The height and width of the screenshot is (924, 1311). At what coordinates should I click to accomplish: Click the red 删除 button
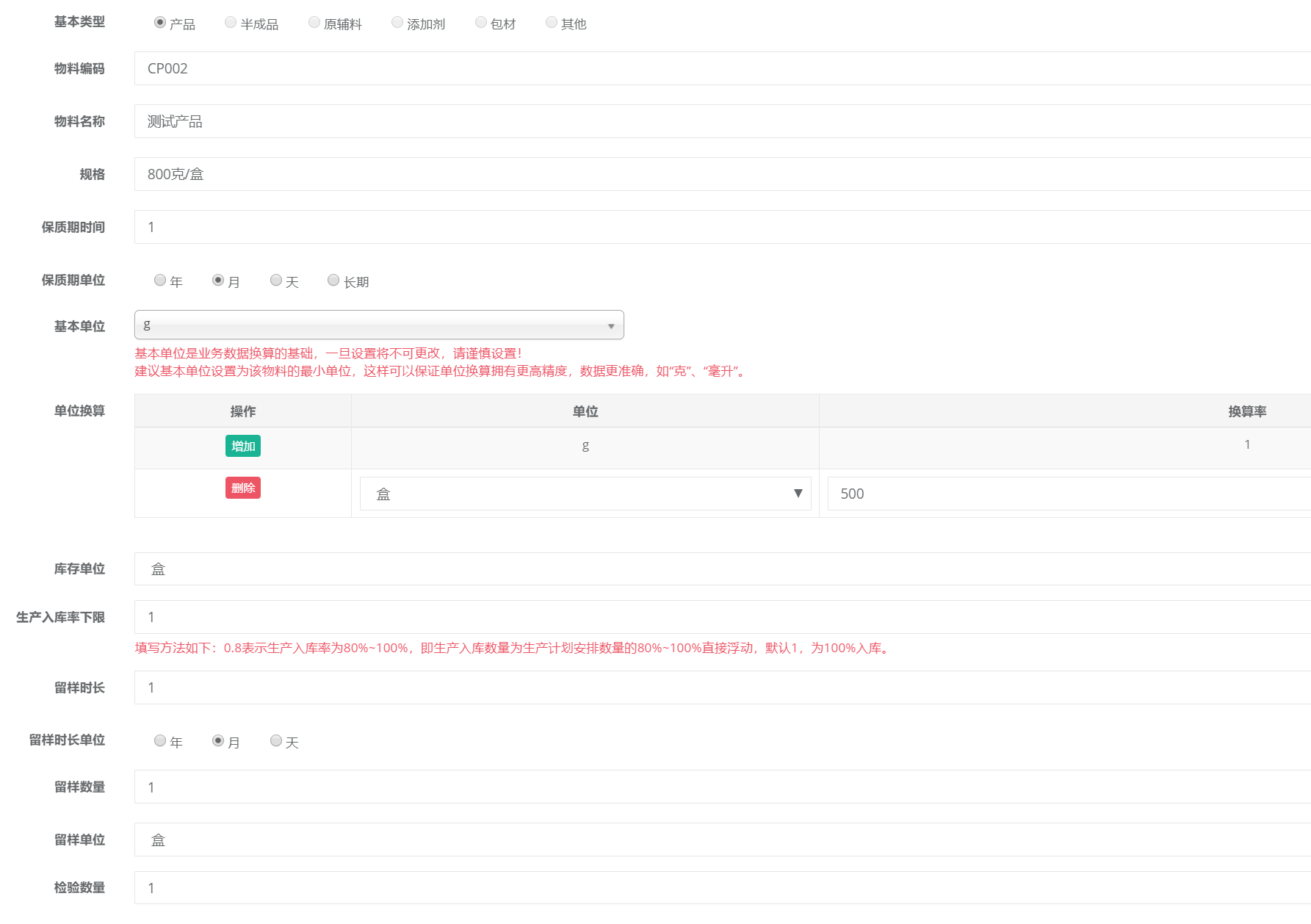243,488
